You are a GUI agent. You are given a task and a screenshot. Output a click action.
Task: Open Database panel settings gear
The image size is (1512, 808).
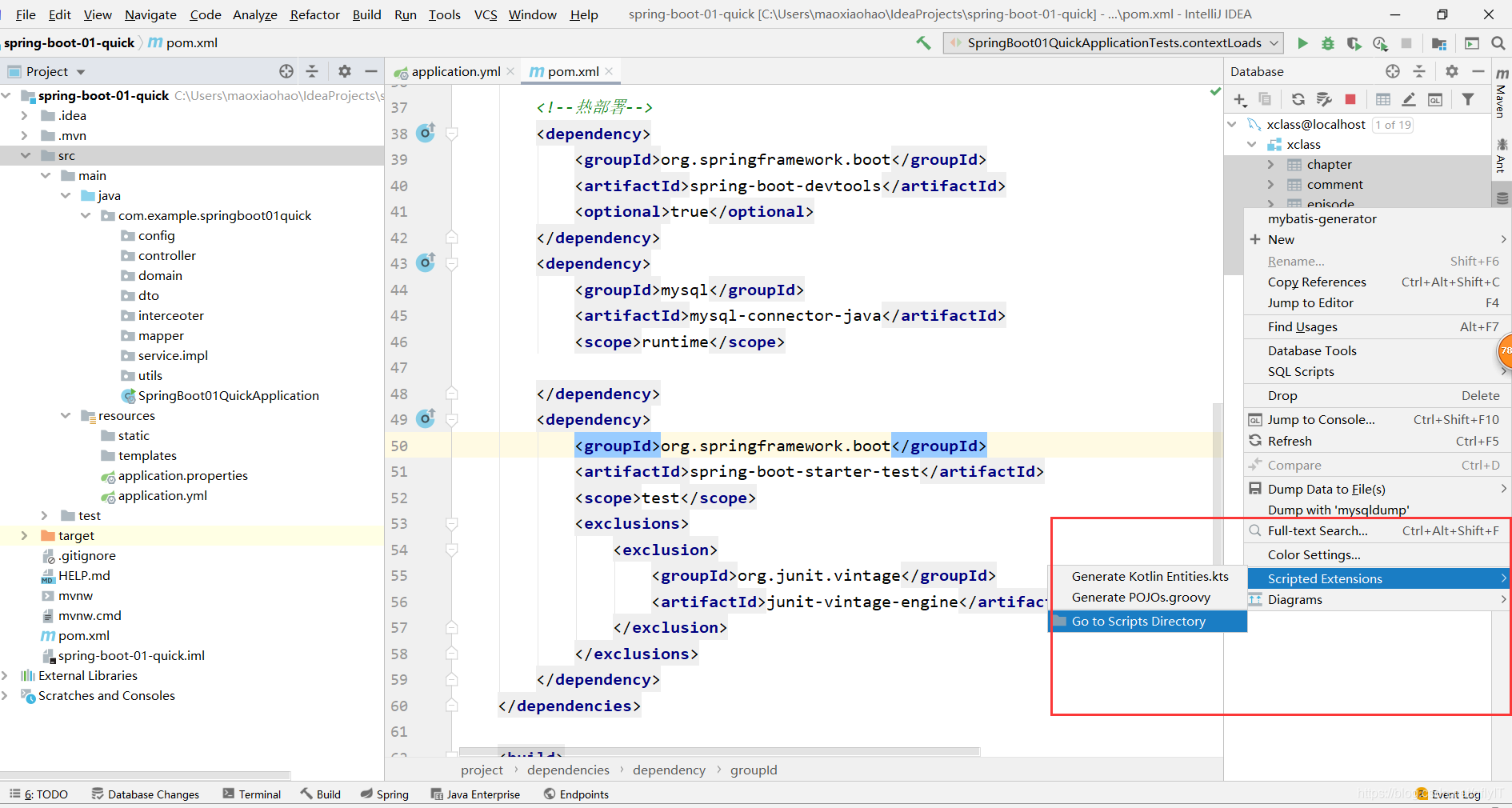(1452, 71)
